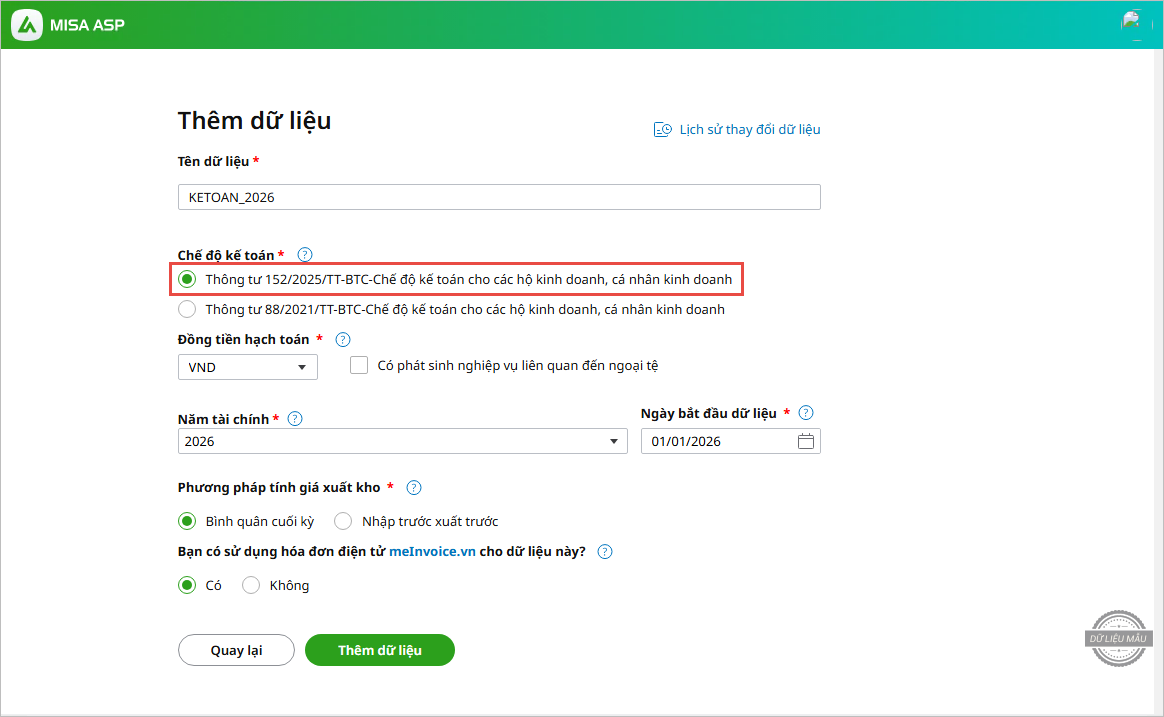Click help icon beside meInvoice.vn question
The image size is (1164, 717).
604,552
